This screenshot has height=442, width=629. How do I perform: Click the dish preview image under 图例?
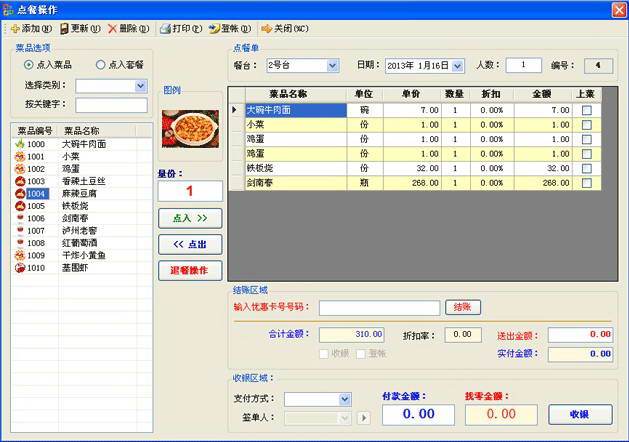[190, 129]
